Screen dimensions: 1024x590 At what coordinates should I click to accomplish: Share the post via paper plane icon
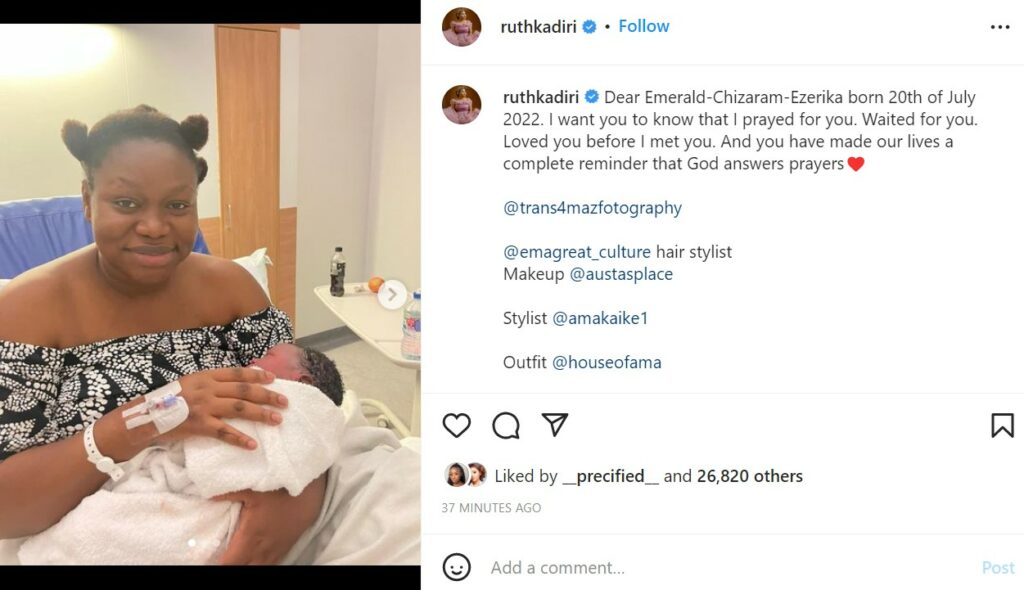(555, 425)
